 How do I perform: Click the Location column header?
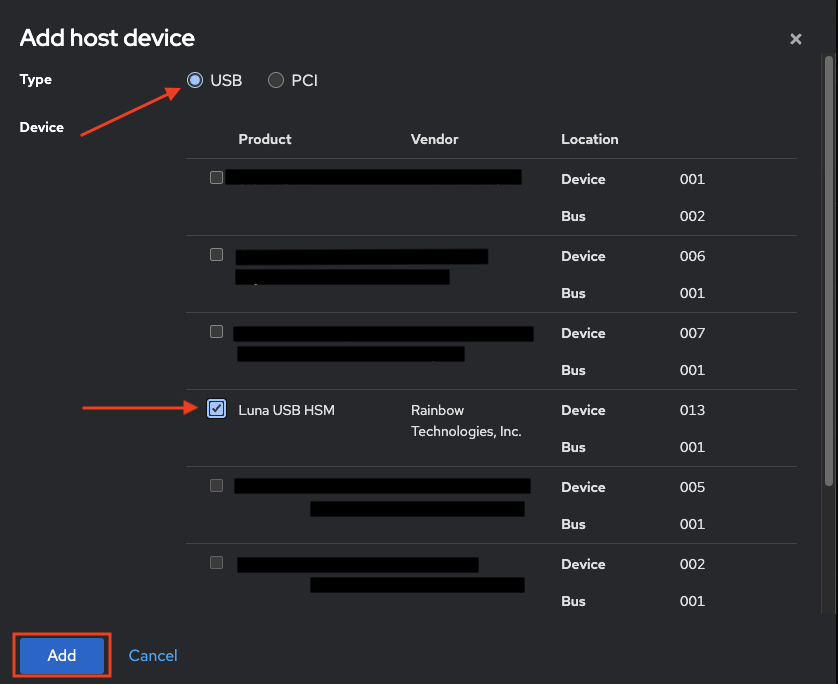[x=589, y=139]
